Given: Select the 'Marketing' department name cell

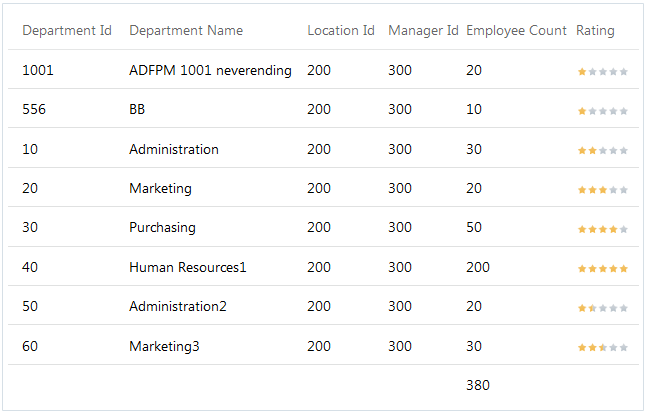Looking at the screenshot, I should [x=160, y=188].
